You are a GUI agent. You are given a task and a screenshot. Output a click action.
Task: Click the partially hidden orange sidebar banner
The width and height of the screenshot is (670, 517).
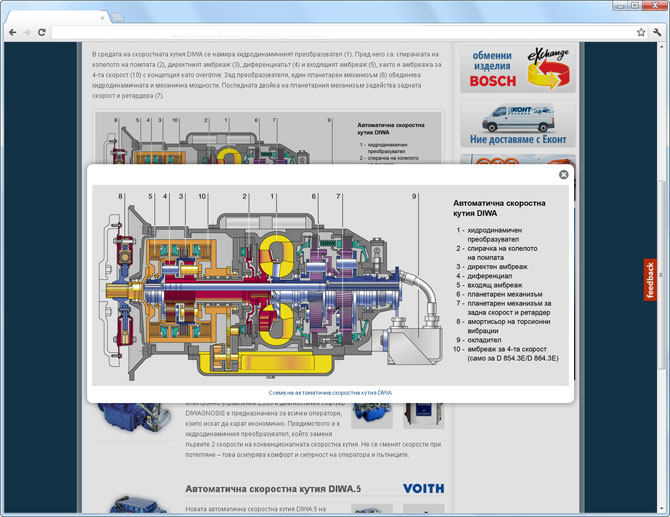click(518, 159)
